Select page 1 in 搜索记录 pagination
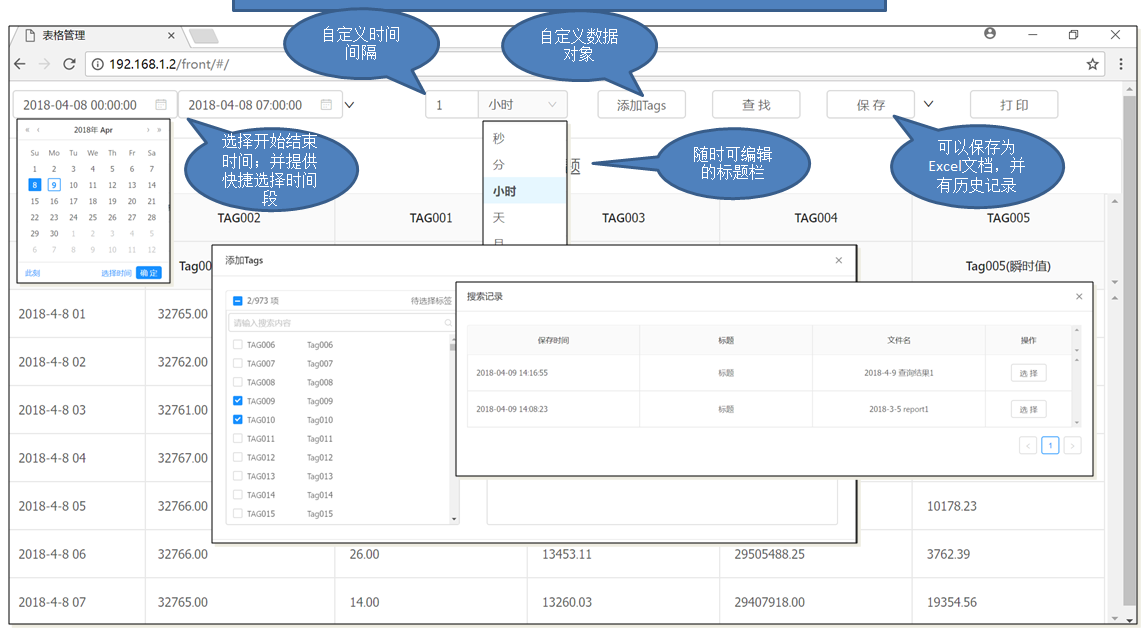The height and width of the screenshot is (632, 1143). [1050, 445]
